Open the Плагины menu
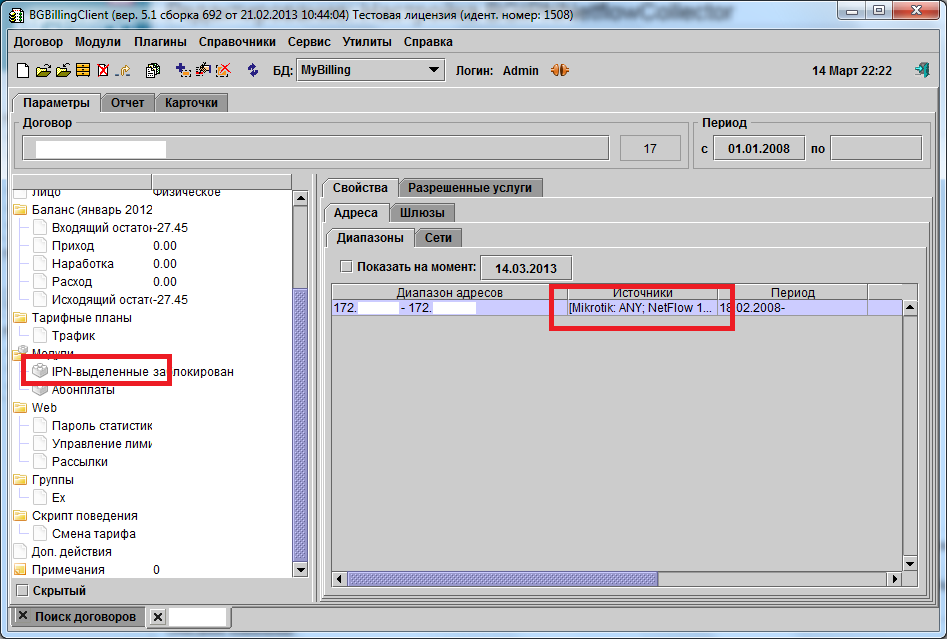 [x=160, y=42]
